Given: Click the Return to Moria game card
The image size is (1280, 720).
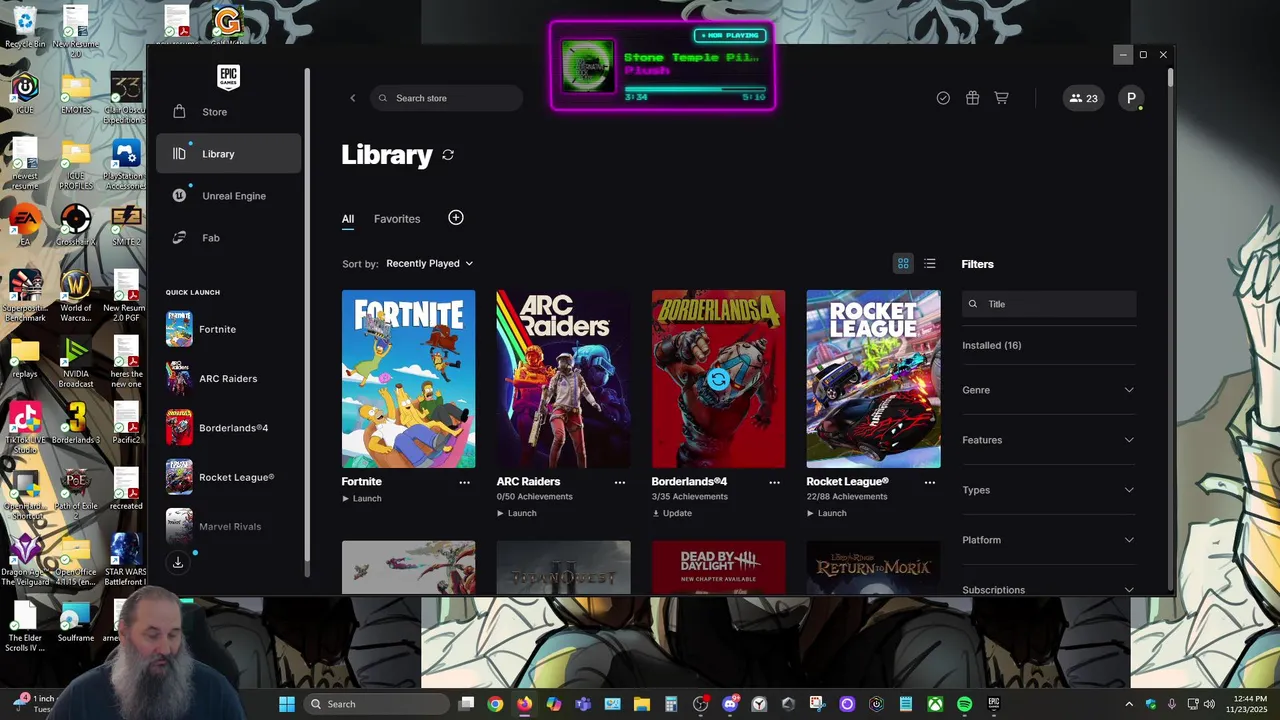Looking at the screenshot, I should 873,567.
